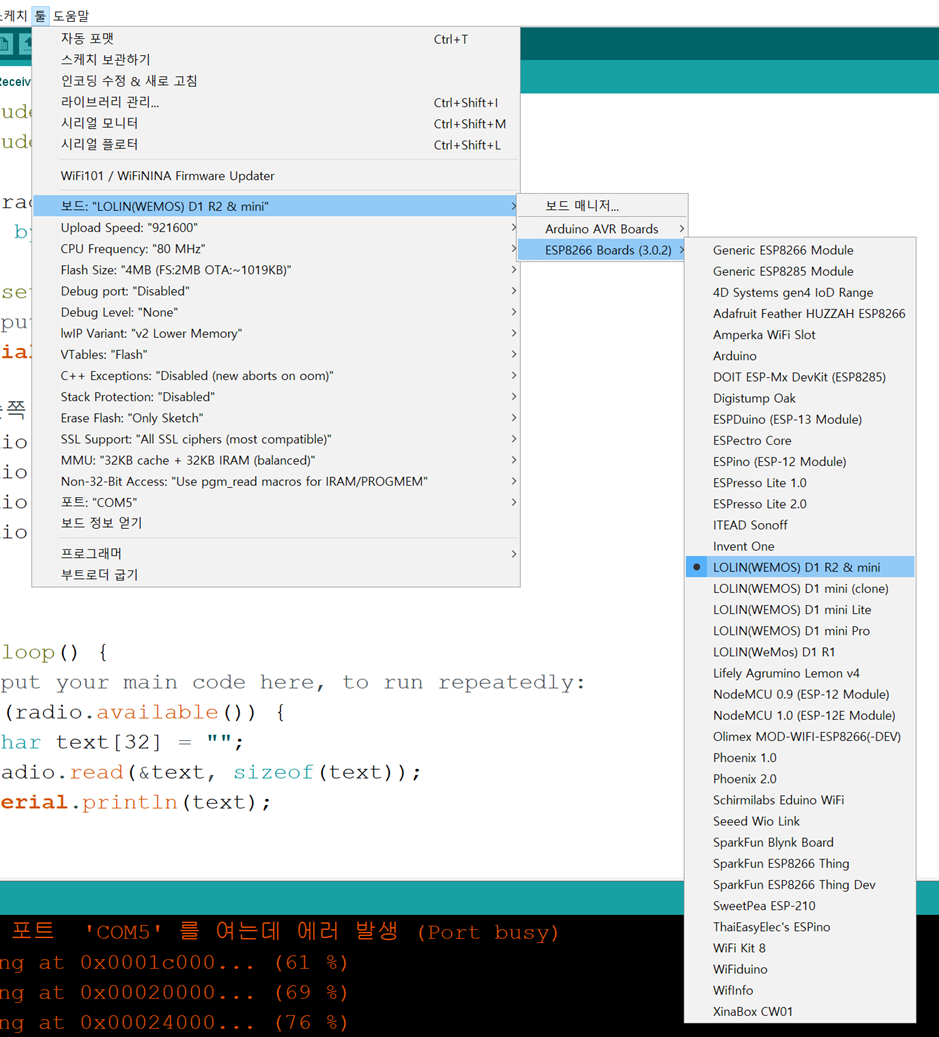Select ESPDuino (ESP-13 Module)
939x1037 pixels.
pos(800,419)
